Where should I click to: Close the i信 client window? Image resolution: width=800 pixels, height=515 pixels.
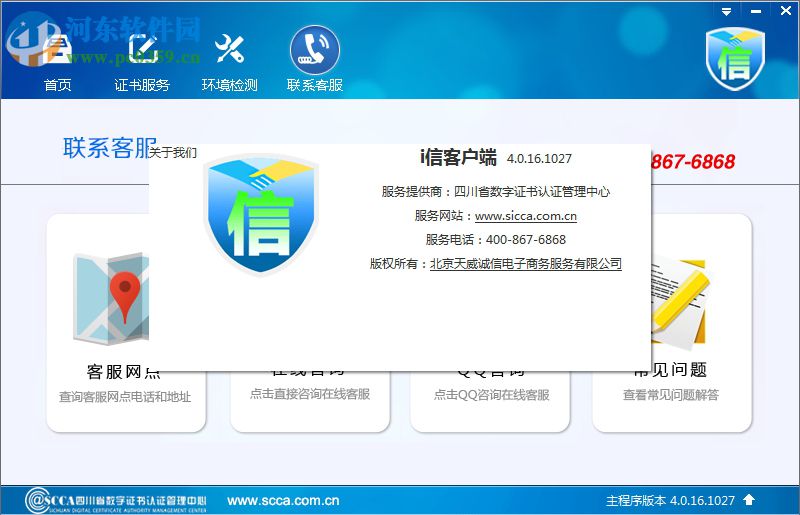[x=786, y=11]
